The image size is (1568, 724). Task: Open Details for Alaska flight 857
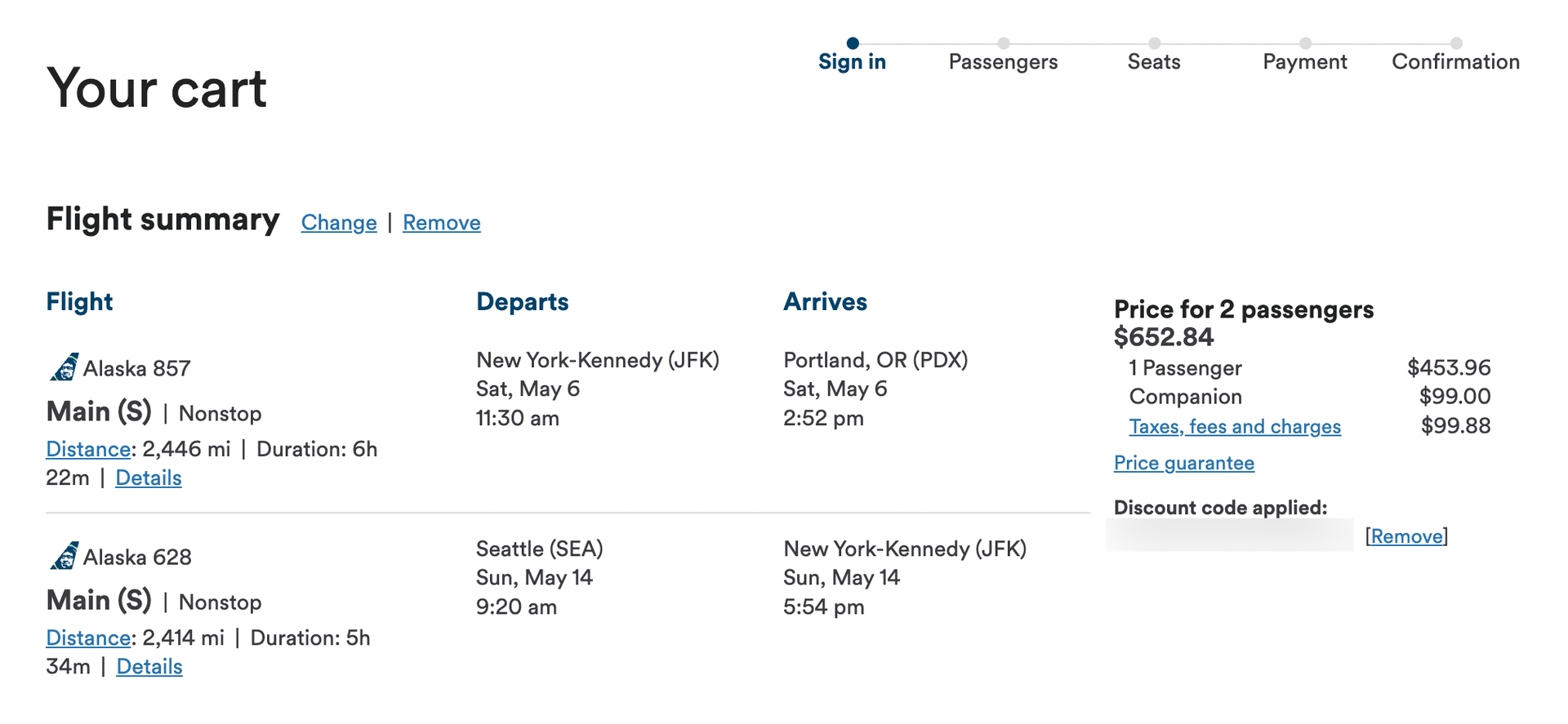tap(148, 477)
